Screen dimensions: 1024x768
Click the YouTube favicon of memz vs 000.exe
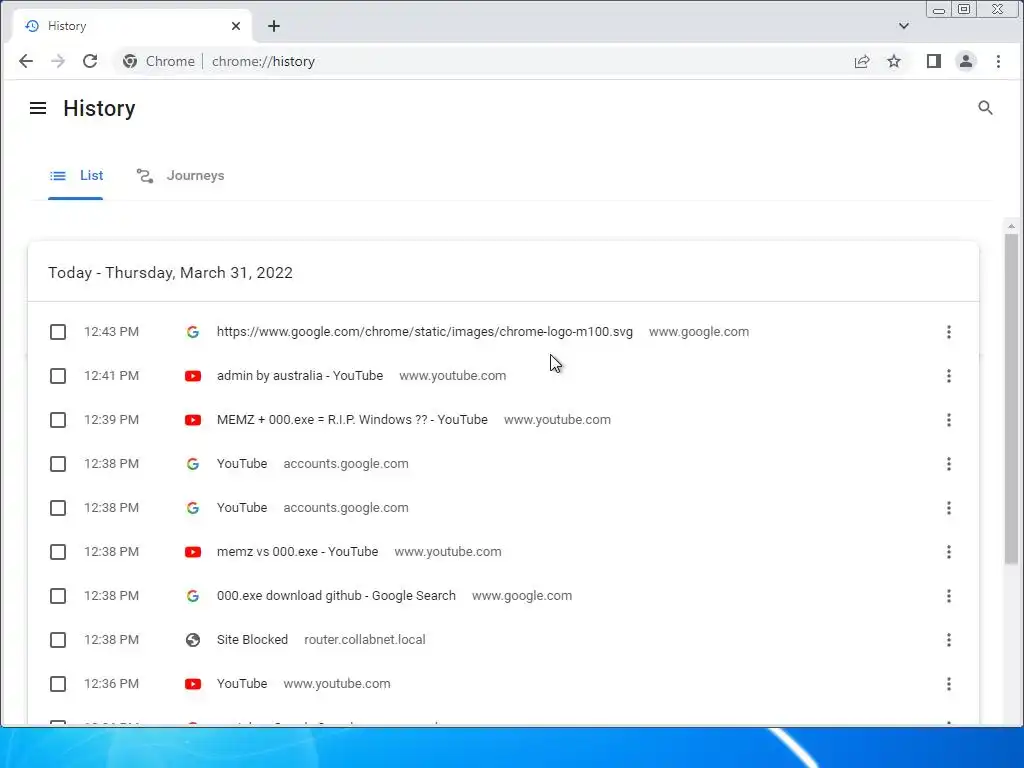(x=193, y=552)
